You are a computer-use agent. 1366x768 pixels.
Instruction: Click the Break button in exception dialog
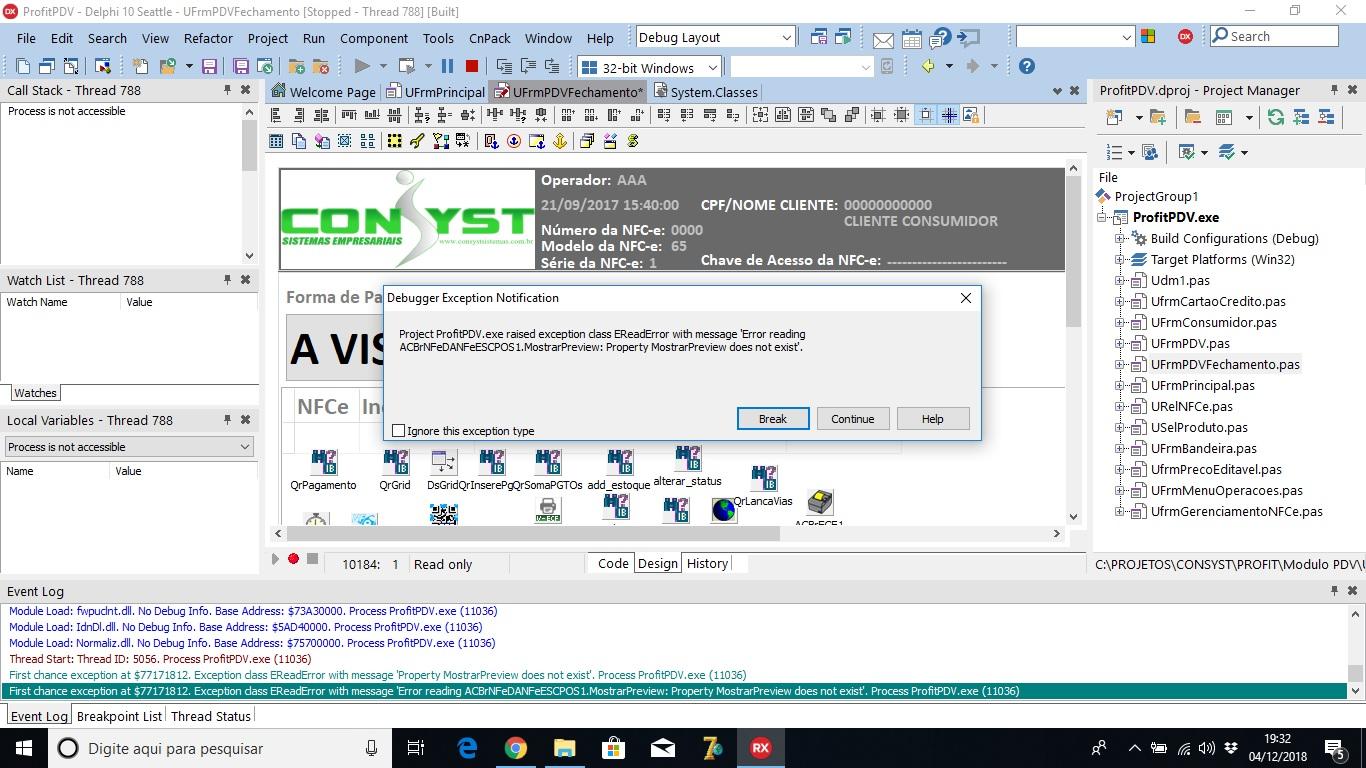pos(773,419)
